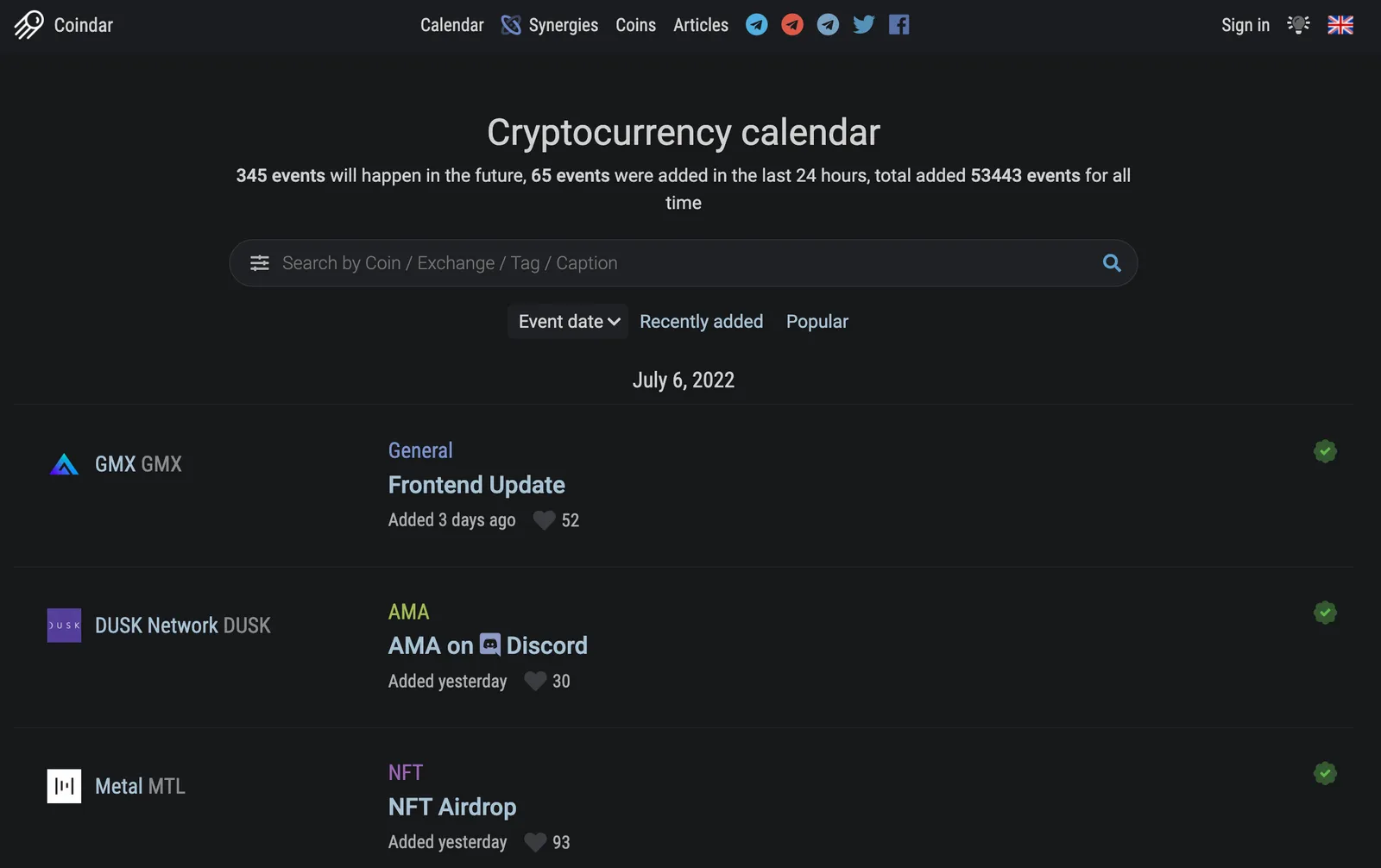The height and width of the screenshot is (868, 1381).
Task: Click the GMX coin logo
Action: tap(64, 464)
